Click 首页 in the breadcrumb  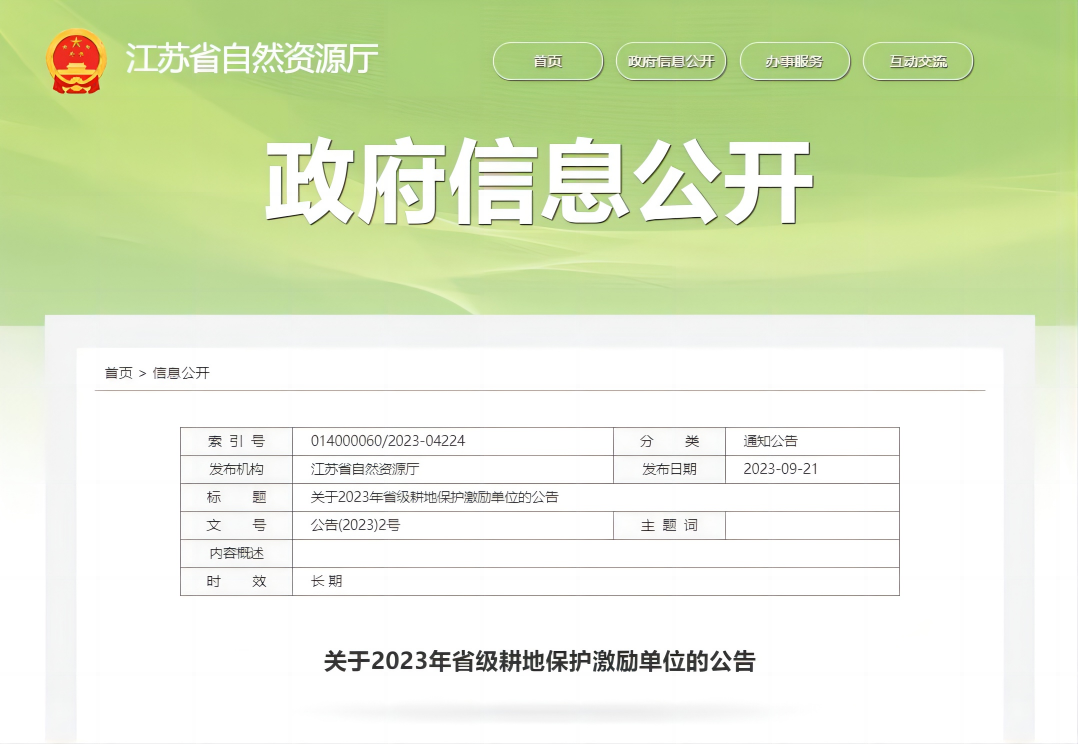[118, 373]
